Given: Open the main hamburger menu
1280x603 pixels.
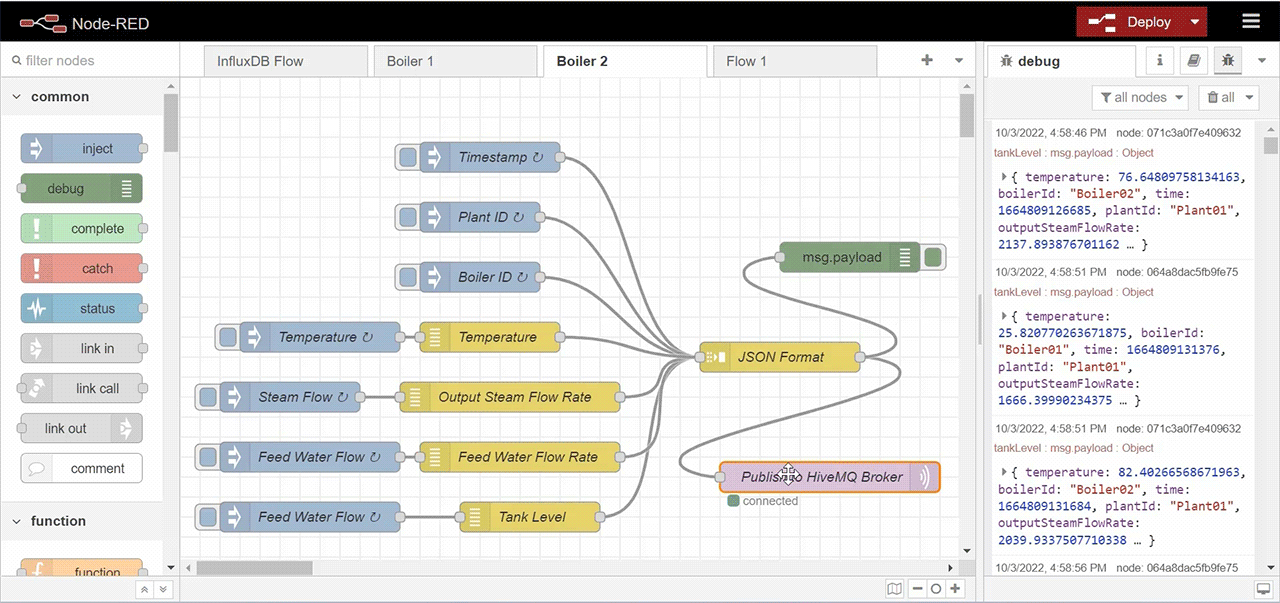Looking at the screenshot, I should [1251, 21].
